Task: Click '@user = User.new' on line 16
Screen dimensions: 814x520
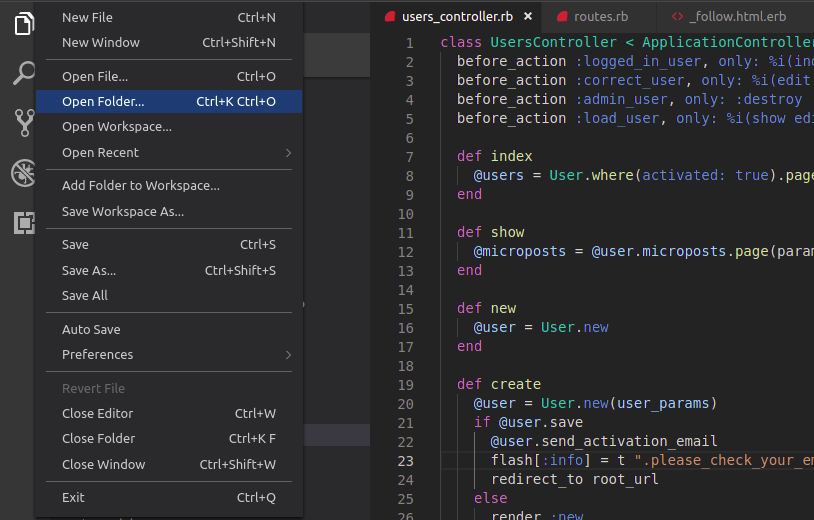Action: tap(541, 327)
